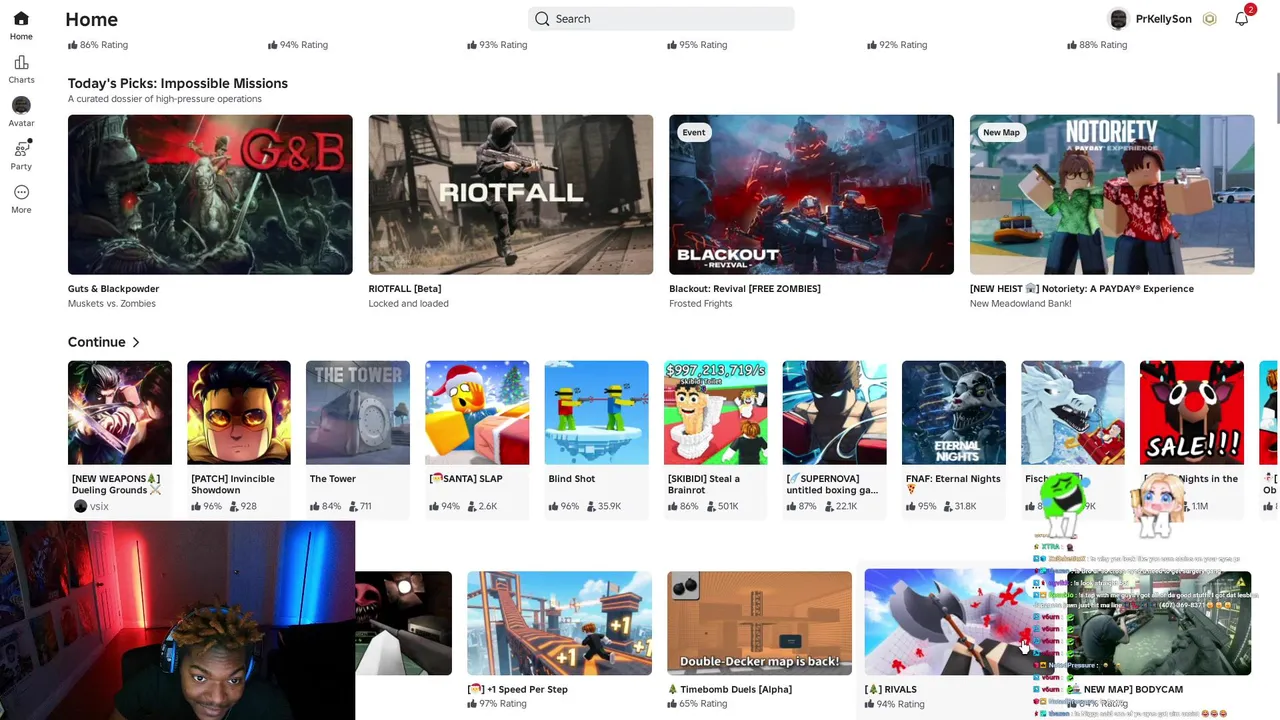
Task: Click inside the Search field
Action: click(x=661, y=19)
